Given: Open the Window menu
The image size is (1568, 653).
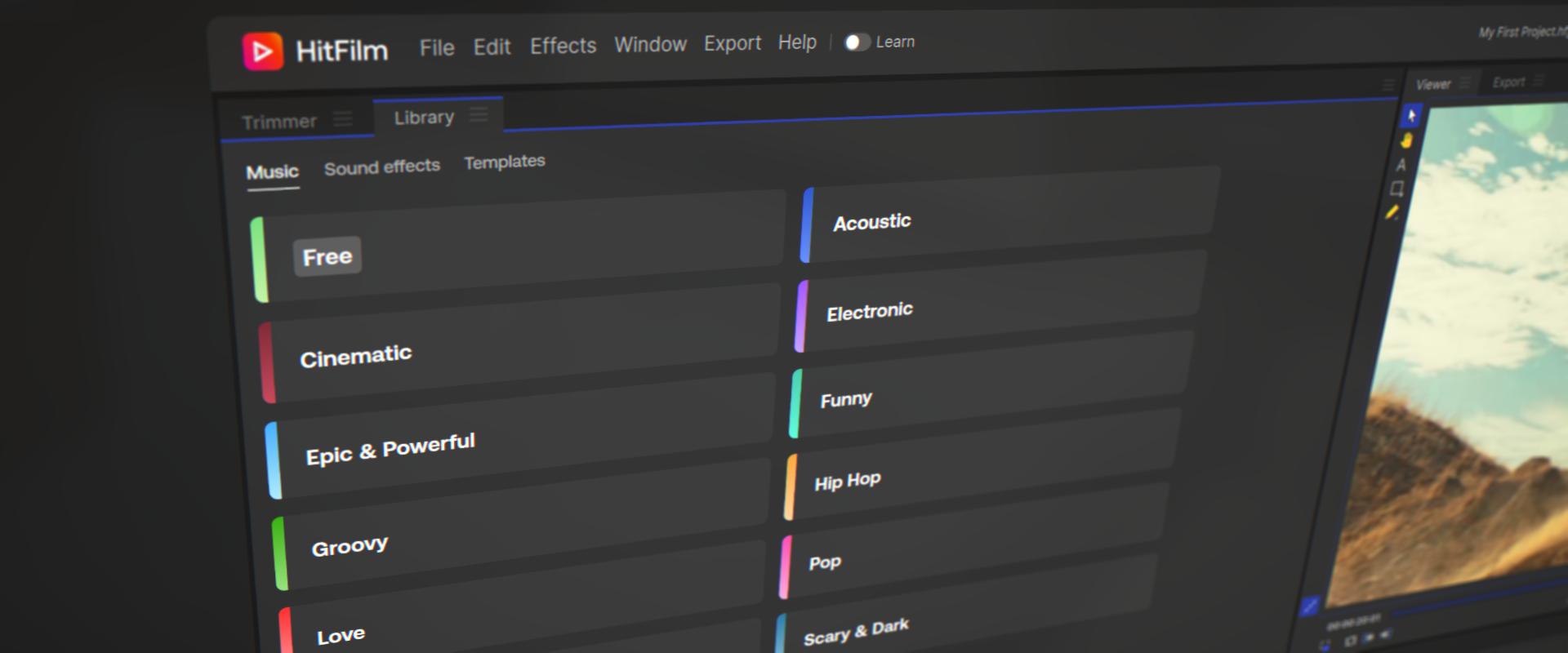Looking at the screenshot, I should pos(650,44).
